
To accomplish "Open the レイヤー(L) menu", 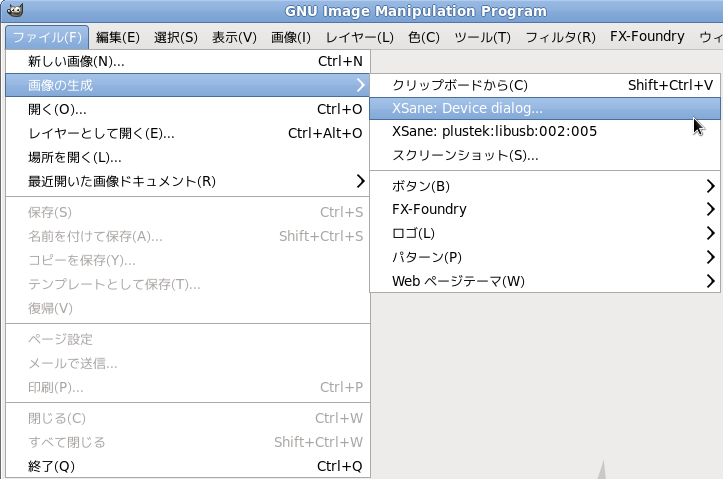I will click(x=360, y=37).
